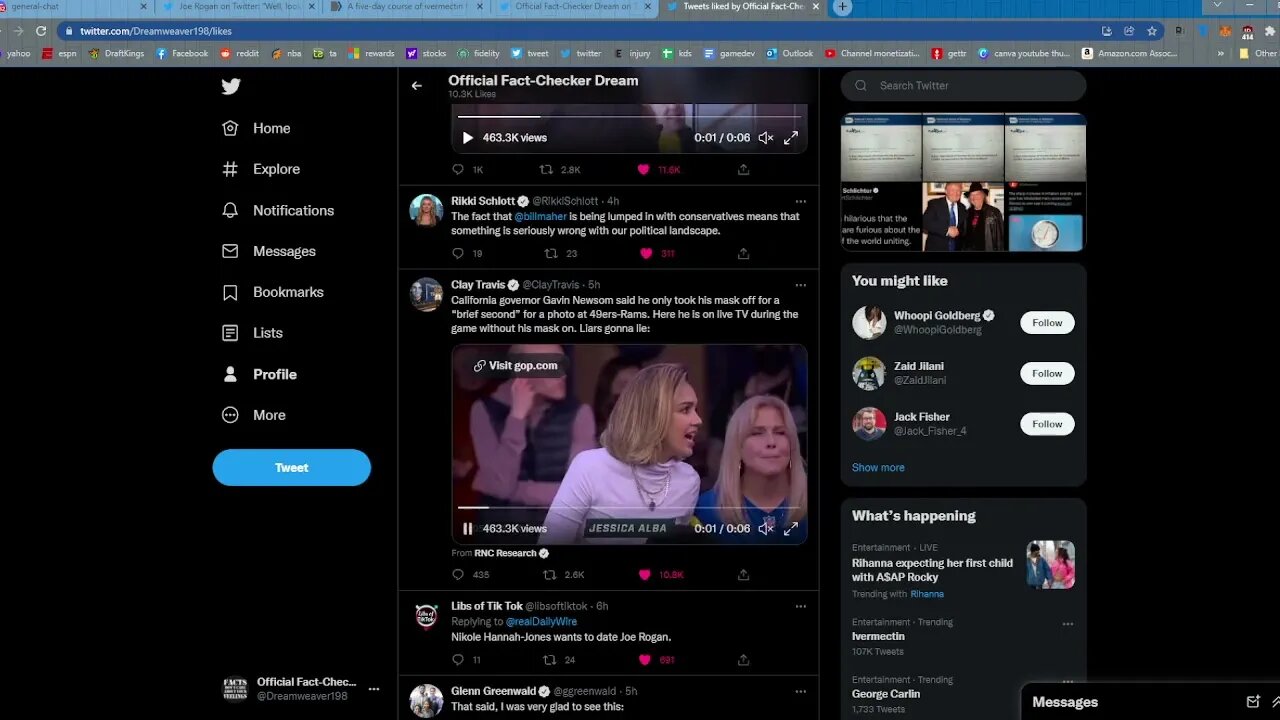Switch to the Joe Rogan on Twitter tab

[238, 7]
